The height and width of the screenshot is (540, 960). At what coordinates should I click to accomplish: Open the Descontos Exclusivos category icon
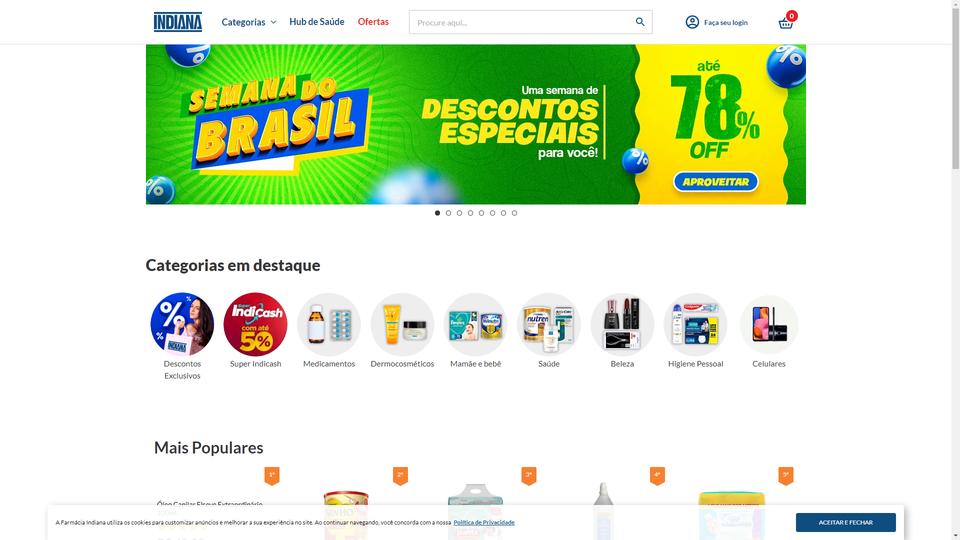(182, 324)
